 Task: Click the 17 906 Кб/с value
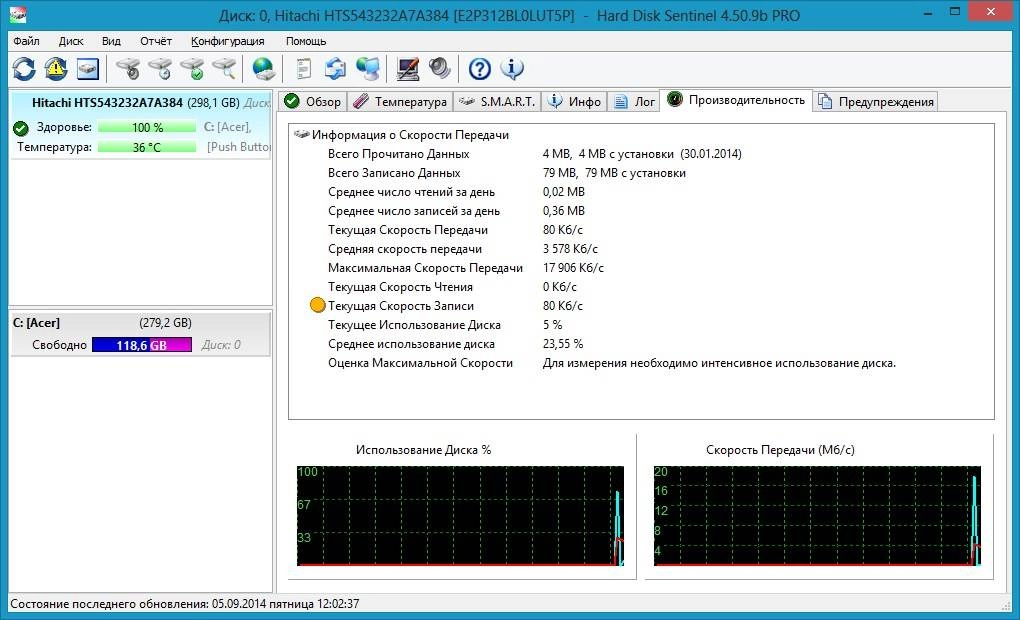[573, 267]
